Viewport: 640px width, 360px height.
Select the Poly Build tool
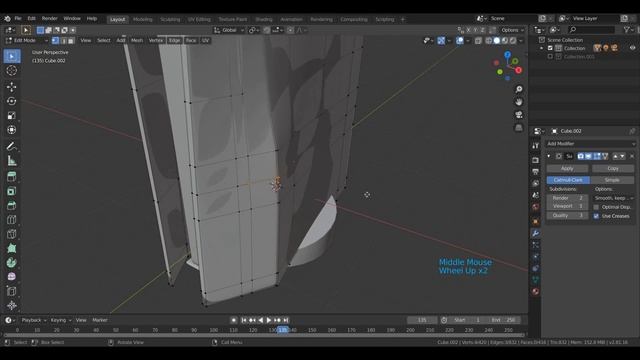pyautogui.click(x=11, y=248)
